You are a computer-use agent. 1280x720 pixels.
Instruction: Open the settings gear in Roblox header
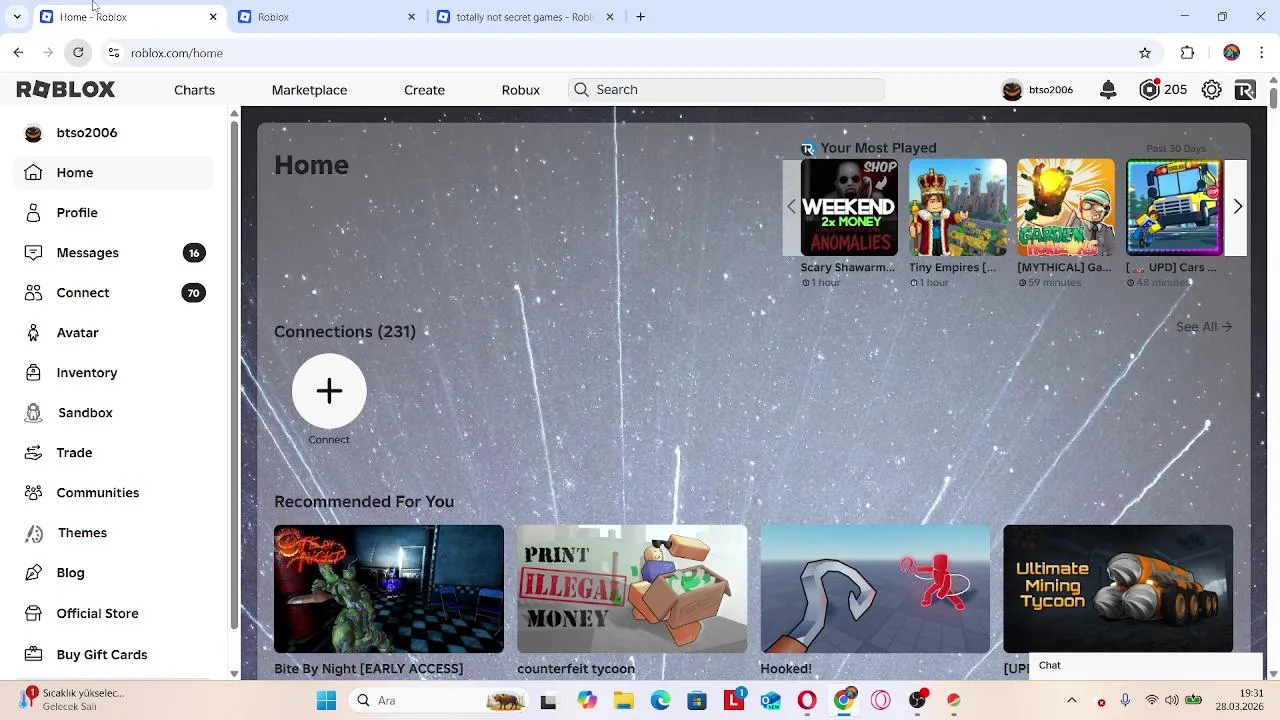(x=1211, y=90)
